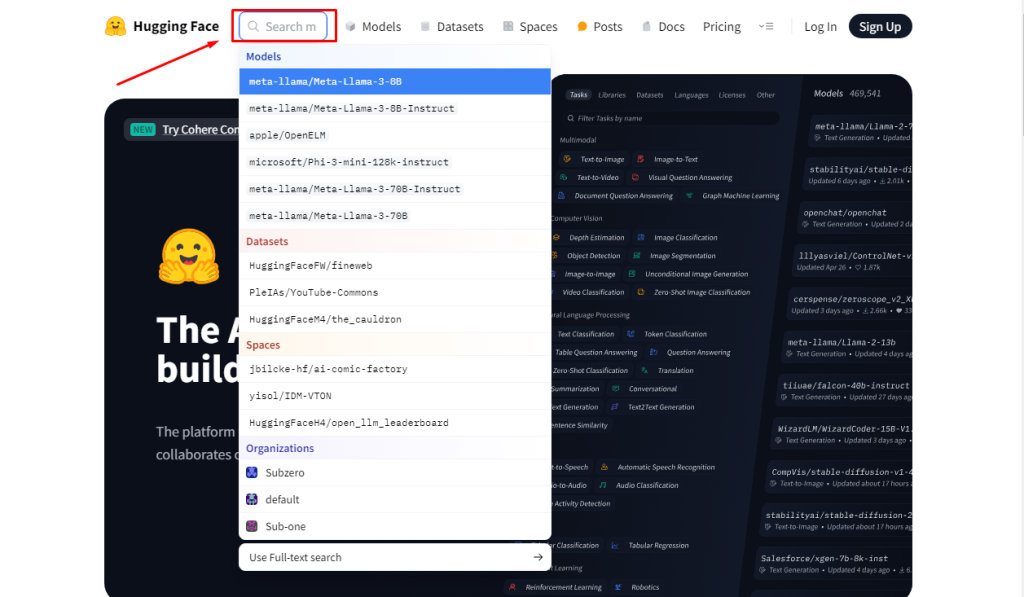Image resolution: width=1024 pixels, height=597 pixels.
Task: Click the yellow Posts icon in navbar
Action: 582,27
